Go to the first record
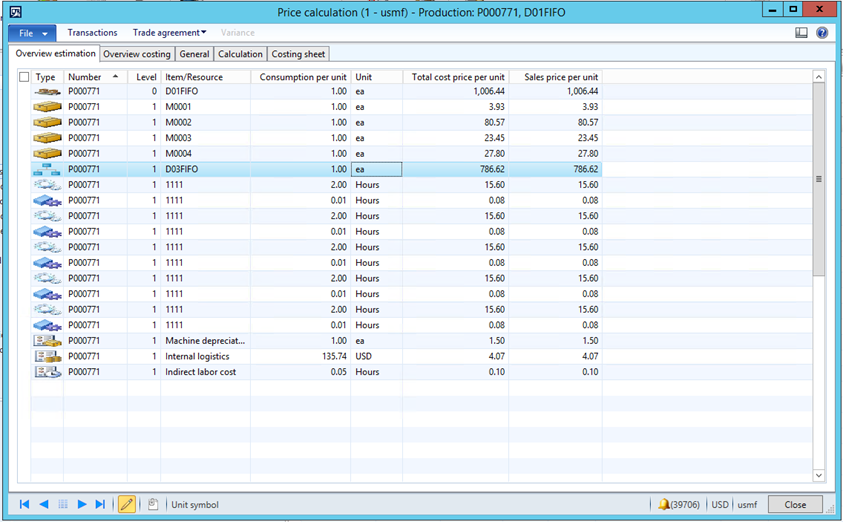The height and width of the screenshot is (522, 843). click(x=24, y=505)
